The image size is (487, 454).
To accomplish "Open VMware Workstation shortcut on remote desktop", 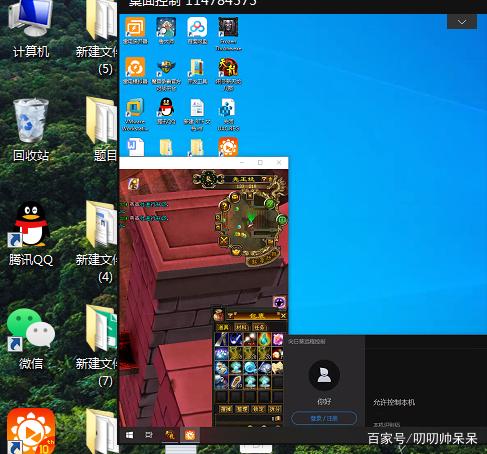I will coord(135,114).
